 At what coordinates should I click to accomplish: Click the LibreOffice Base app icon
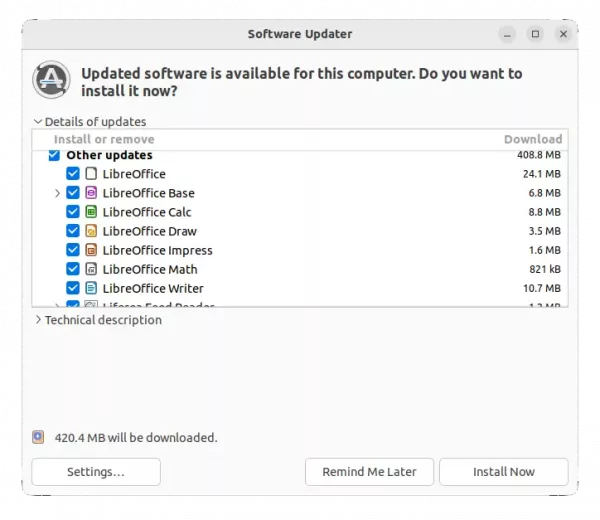[x=91, y=193]
